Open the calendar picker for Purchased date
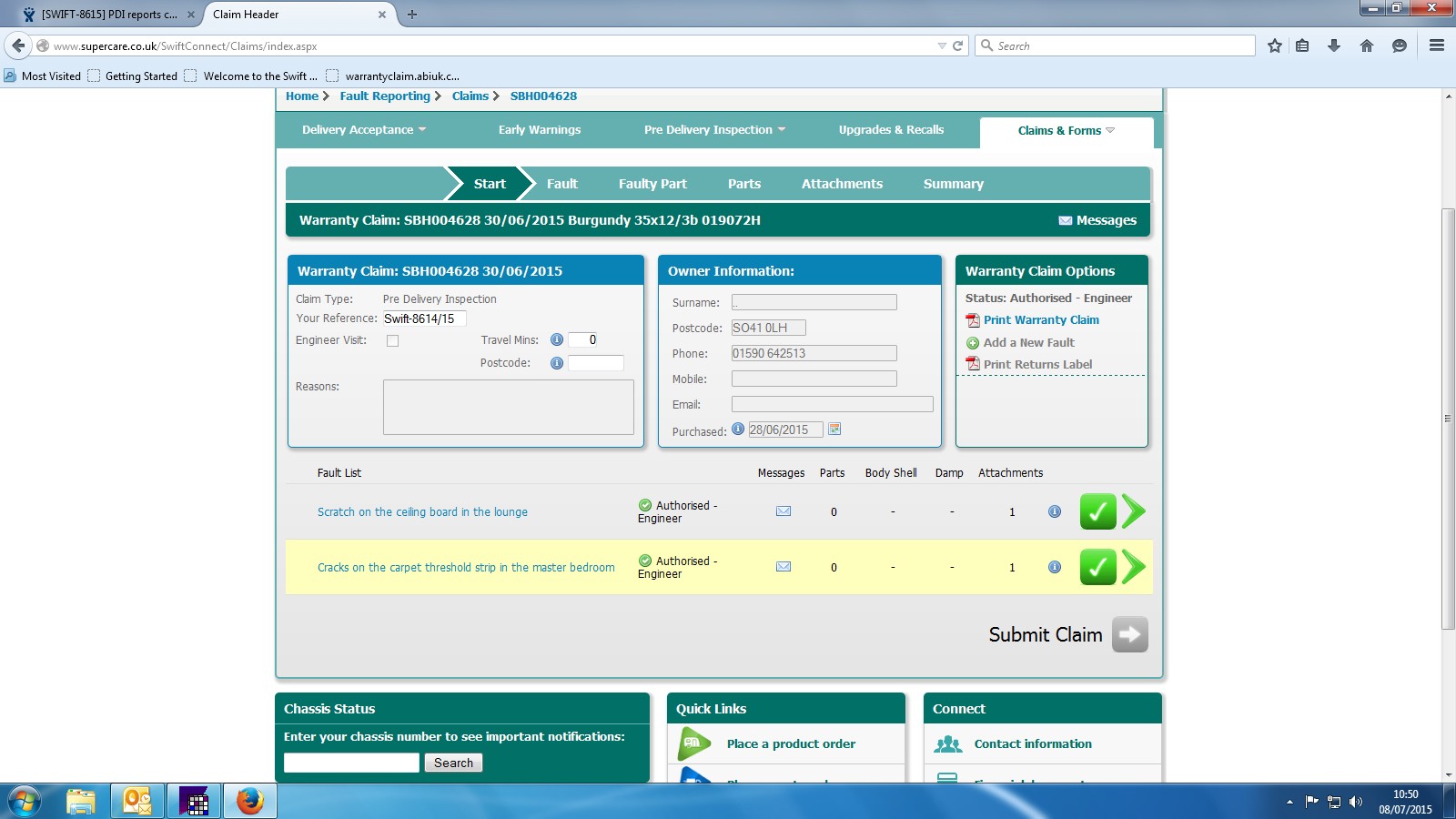Viewport: 1456px width, 819px height. pos(834,430)
